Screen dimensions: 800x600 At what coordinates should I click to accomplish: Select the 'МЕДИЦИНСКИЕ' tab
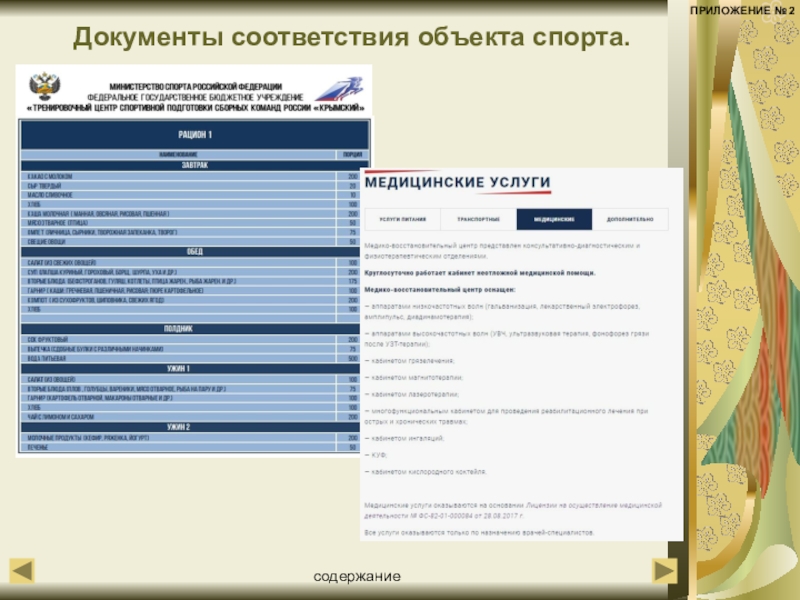tap(554, 219)
